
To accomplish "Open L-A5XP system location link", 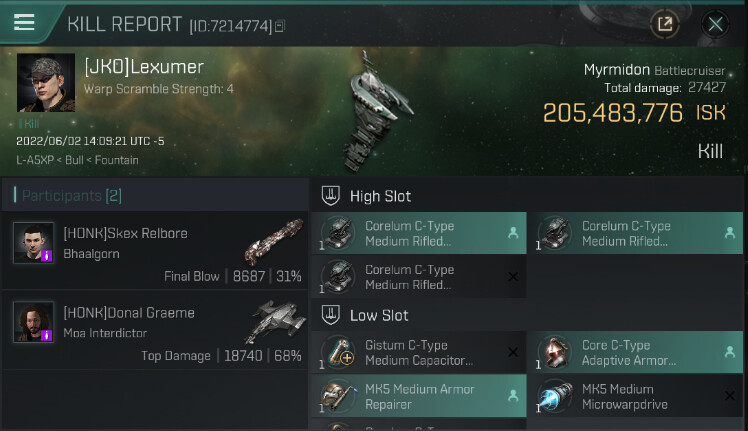I will [x=35, y=160].
